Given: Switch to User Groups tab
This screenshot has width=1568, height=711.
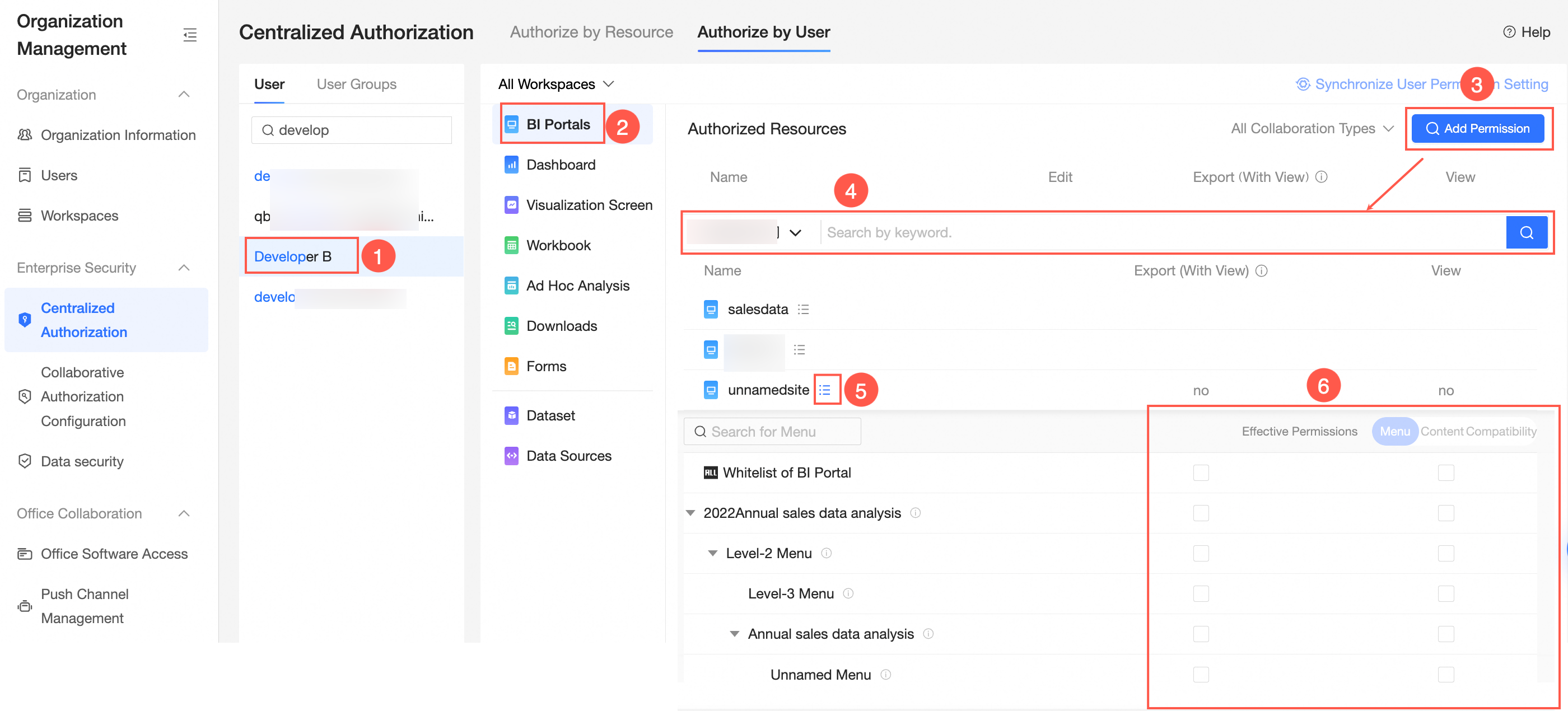Looking at the screenshot, I should (x=356, y=84).
